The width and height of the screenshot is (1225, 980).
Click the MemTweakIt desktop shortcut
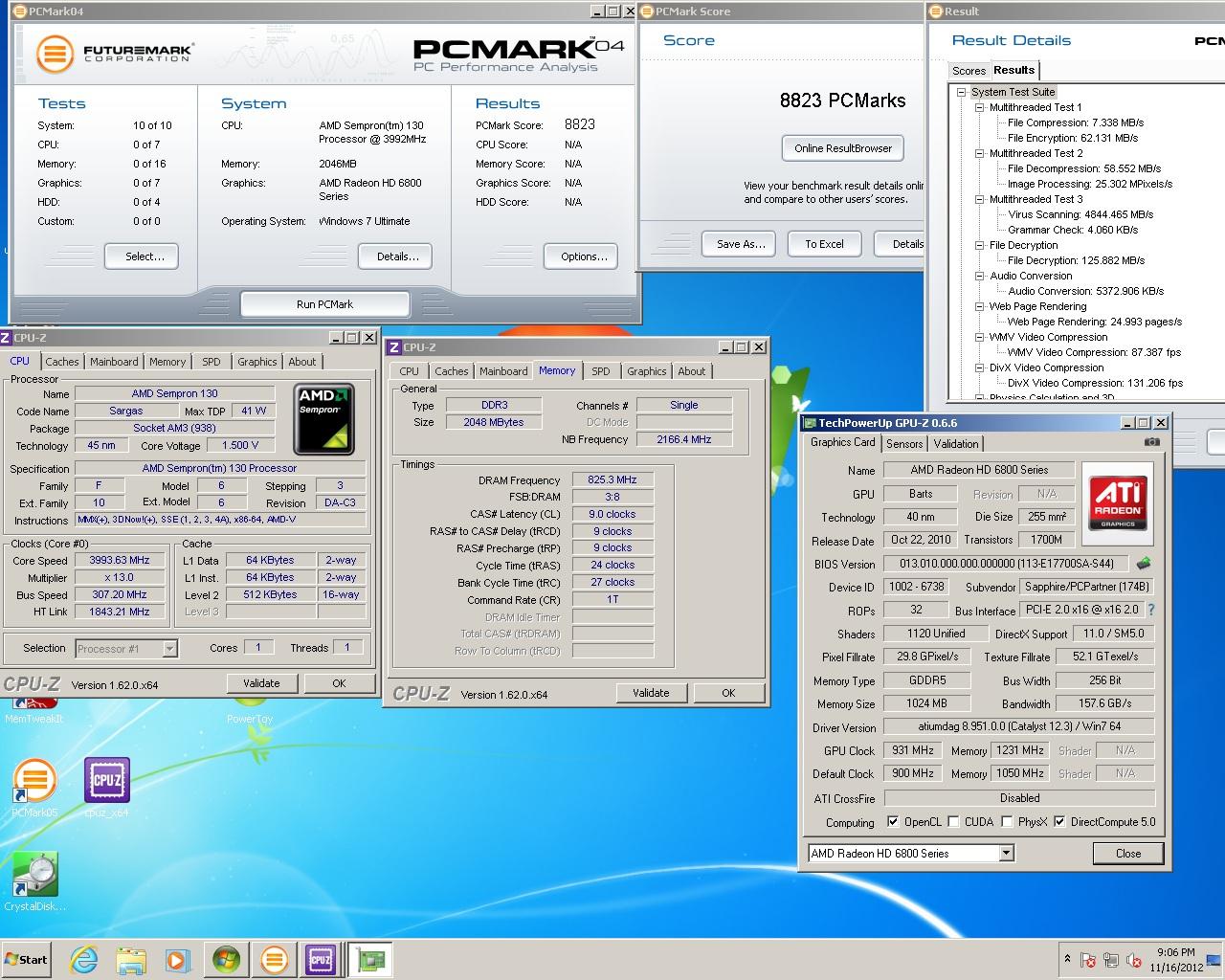point(34,709)
